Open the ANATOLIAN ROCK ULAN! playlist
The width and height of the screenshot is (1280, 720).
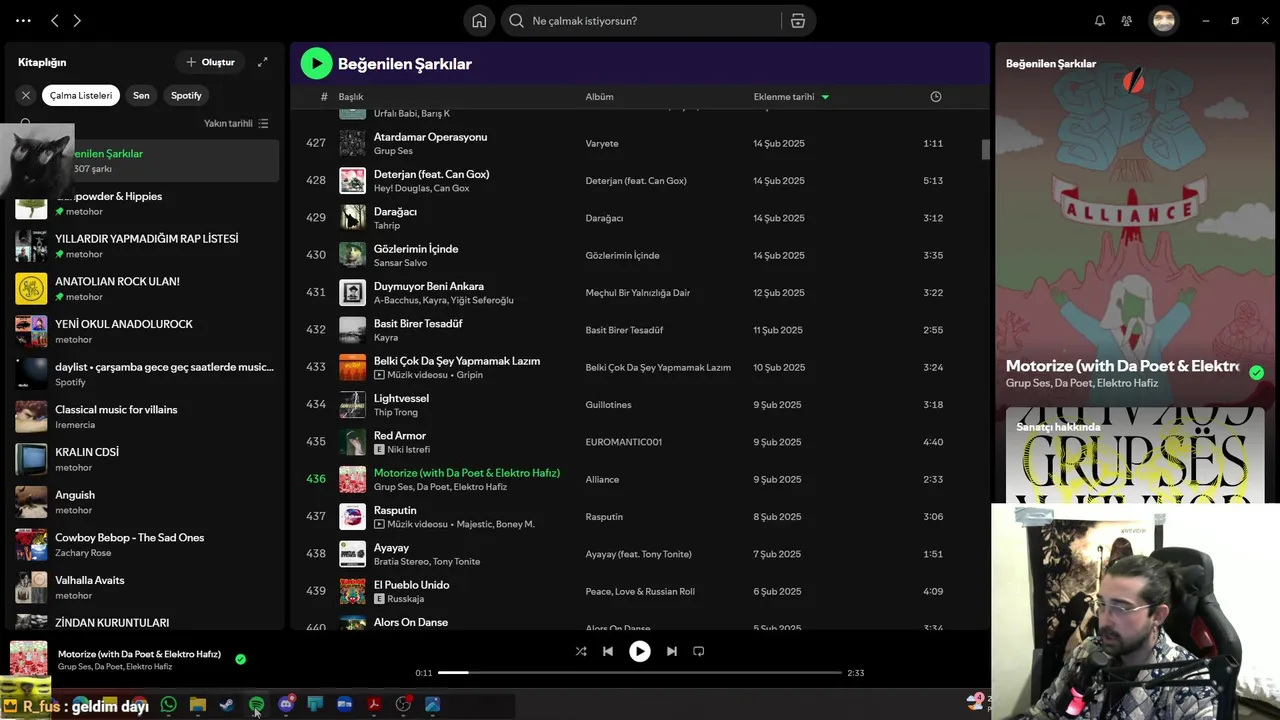[x=142, y=289]
